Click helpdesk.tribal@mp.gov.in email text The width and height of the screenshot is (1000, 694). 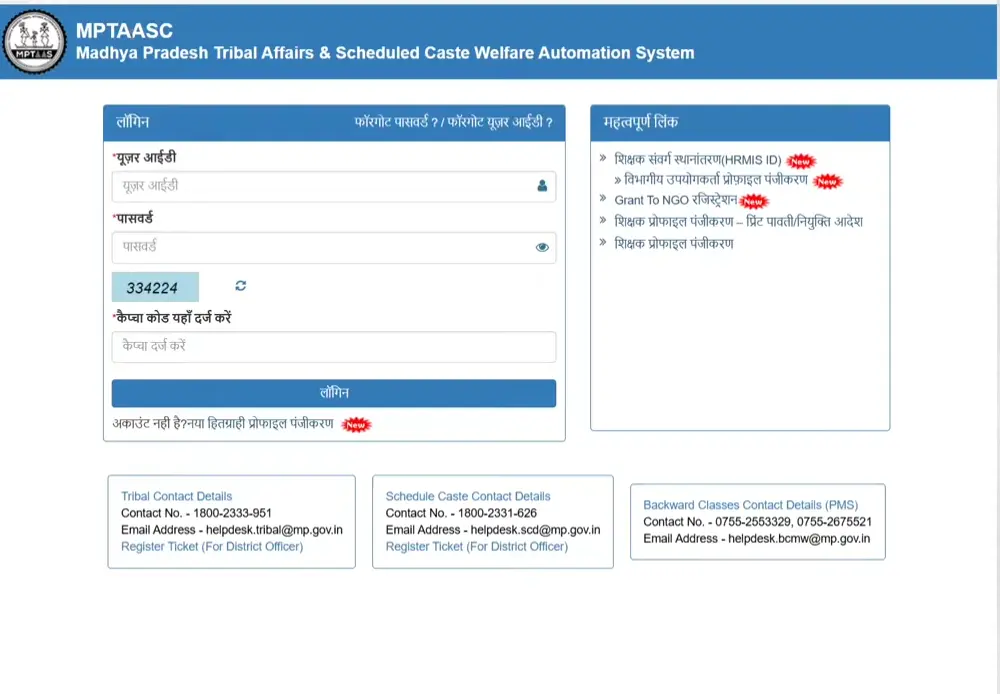pyautogui.click(x=274, y=530)
